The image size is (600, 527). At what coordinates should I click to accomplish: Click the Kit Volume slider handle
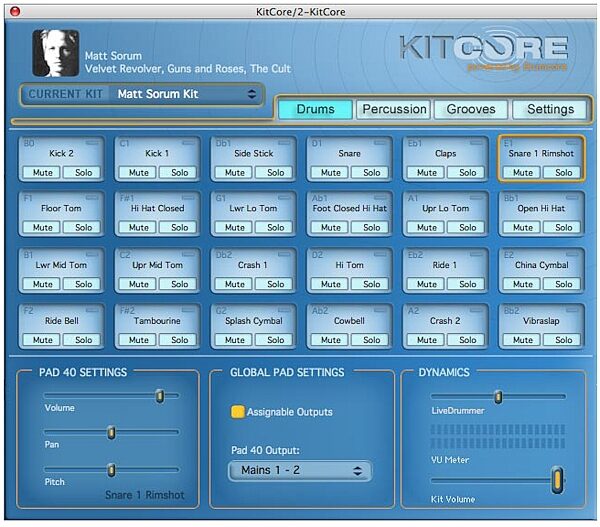pos(558,480)
